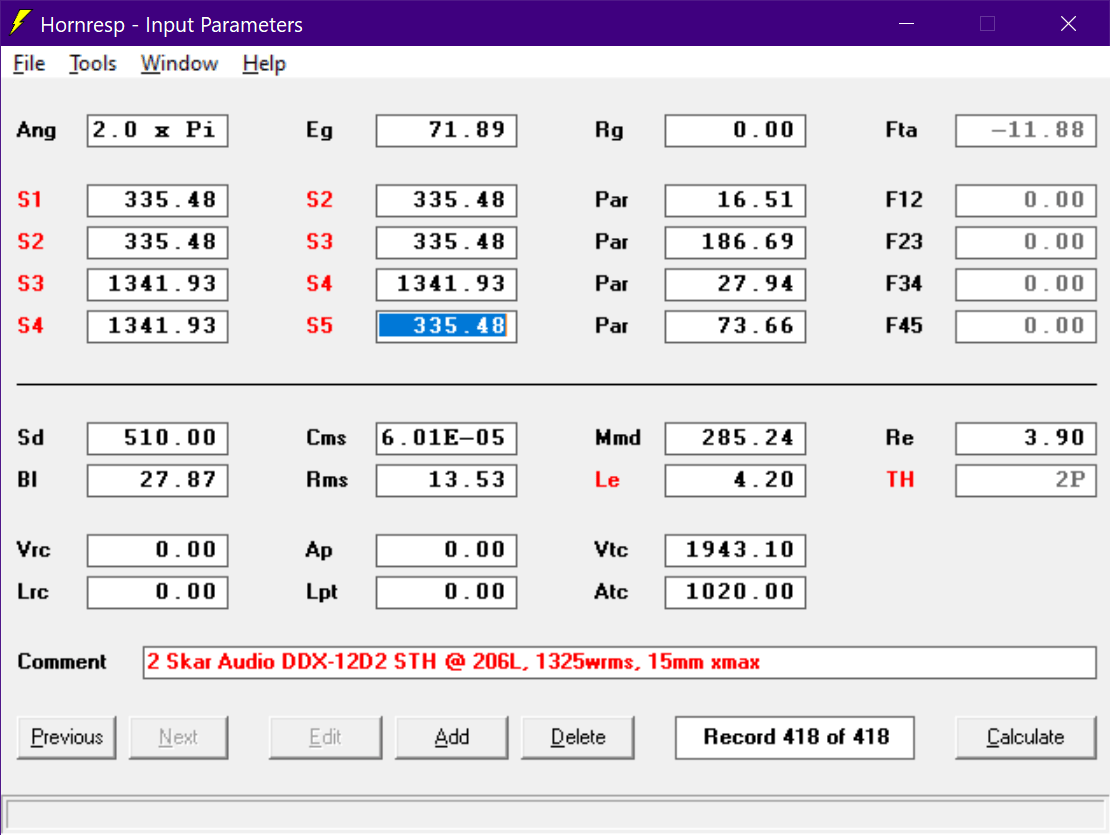This screenshot has height=835, width=1110.
Task: Click the Par field with 186.69
Action: (735, 242)
